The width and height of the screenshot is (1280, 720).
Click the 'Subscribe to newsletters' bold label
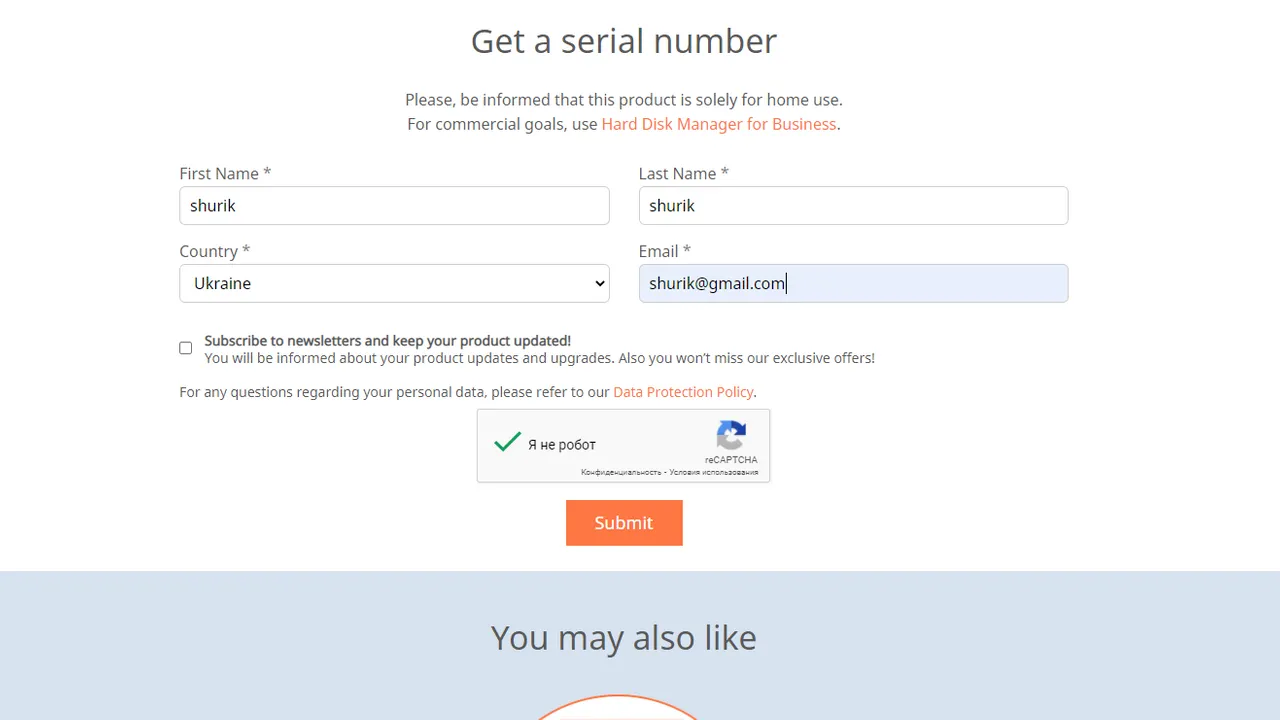tap(387, 340)
